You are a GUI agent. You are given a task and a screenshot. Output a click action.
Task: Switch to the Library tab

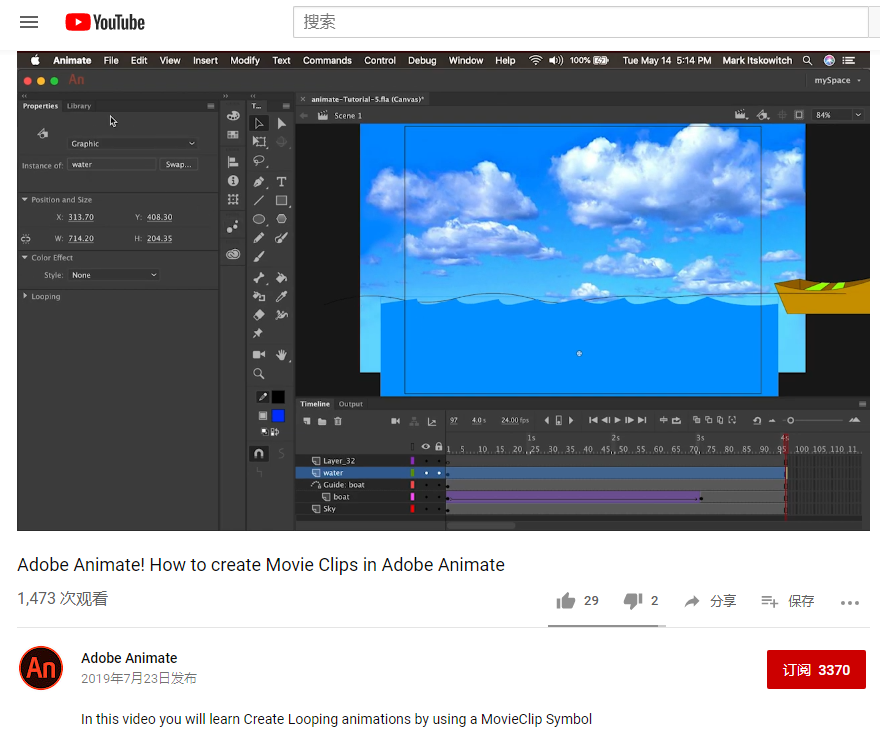(79, 106)
